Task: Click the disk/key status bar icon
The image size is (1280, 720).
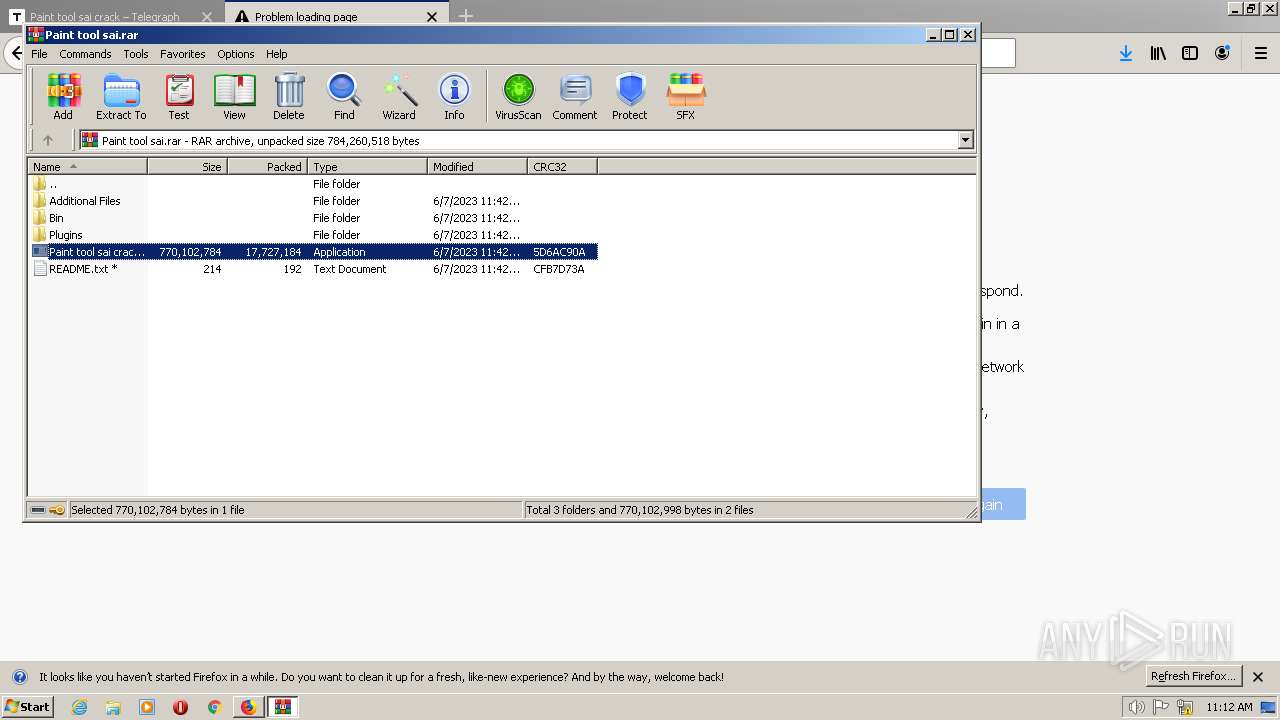Action: point(47,510)
